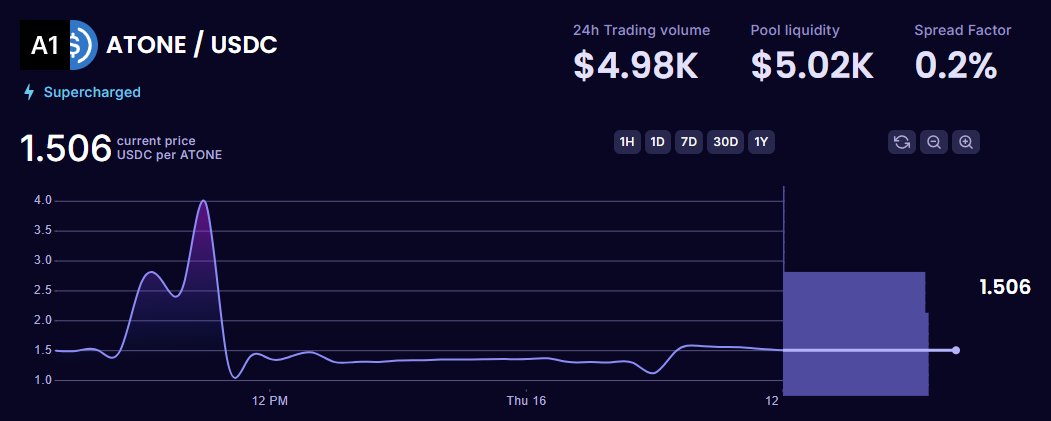1051x421 pixels.
Task: Click the 4.0 price peak on the chart
Action: click(204, 201)
